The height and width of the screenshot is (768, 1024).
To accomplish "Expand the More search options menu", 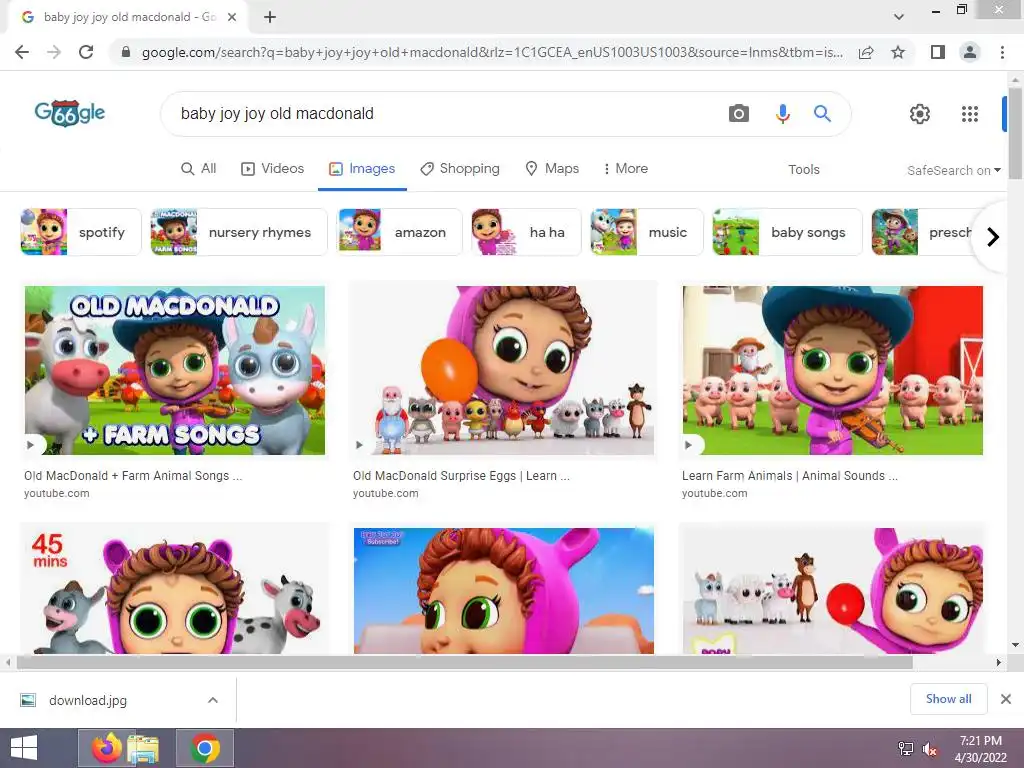I will (626, 168).
